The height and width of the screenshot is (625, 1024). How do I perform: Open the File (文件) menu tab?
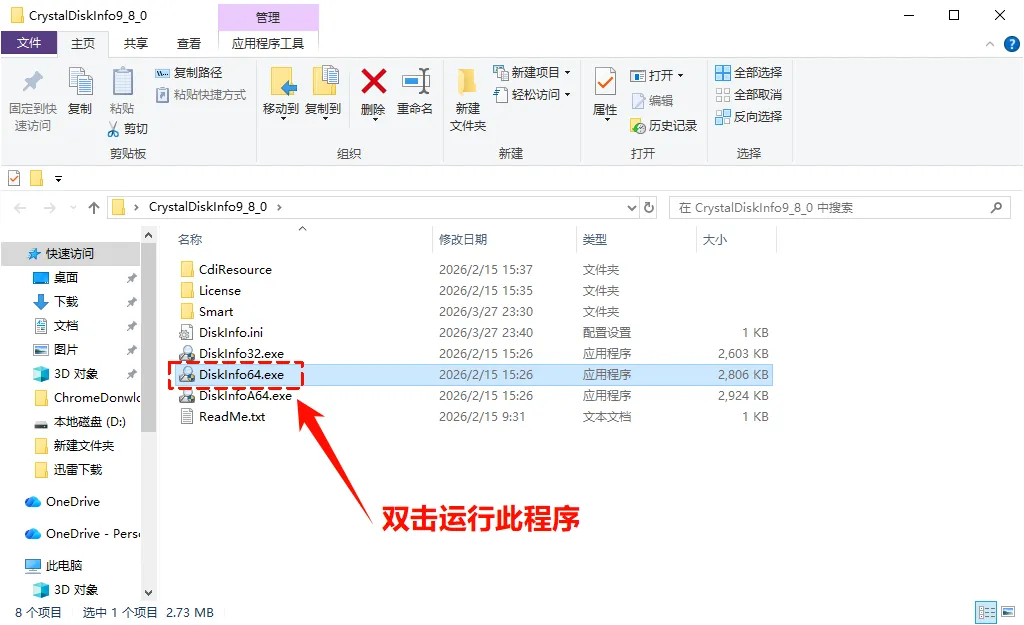29,43
